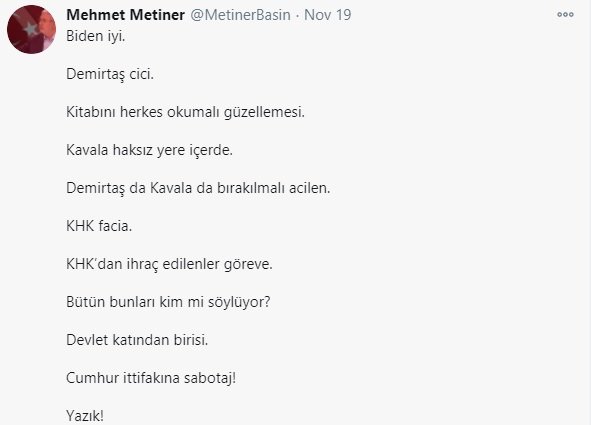Viewport: 591px width, 425px height.
Task: Click the line "KHK facia."
Action: 99,226
